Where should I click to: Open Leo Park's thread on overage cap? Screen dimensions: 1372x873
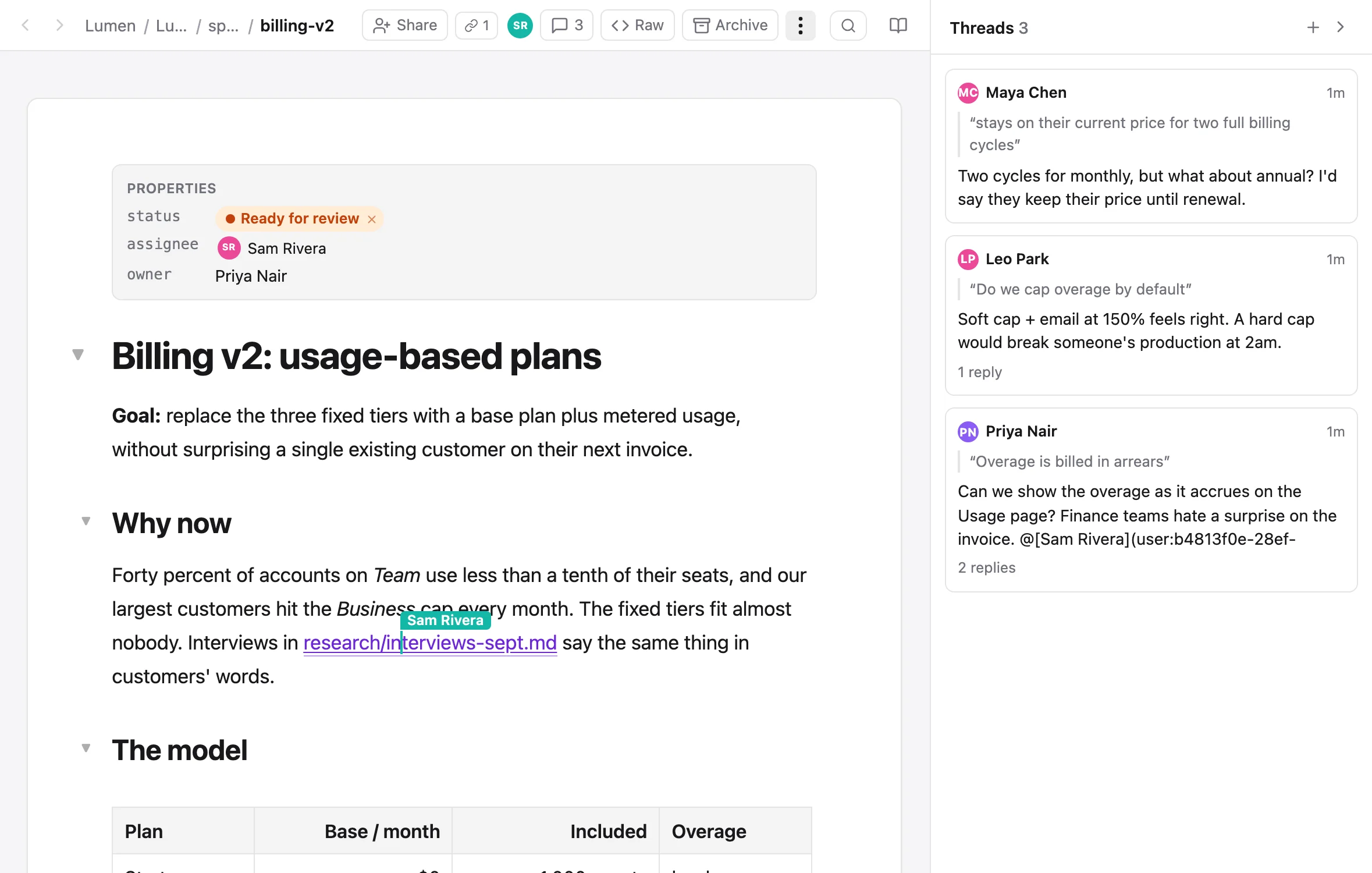coord(1151,315)
